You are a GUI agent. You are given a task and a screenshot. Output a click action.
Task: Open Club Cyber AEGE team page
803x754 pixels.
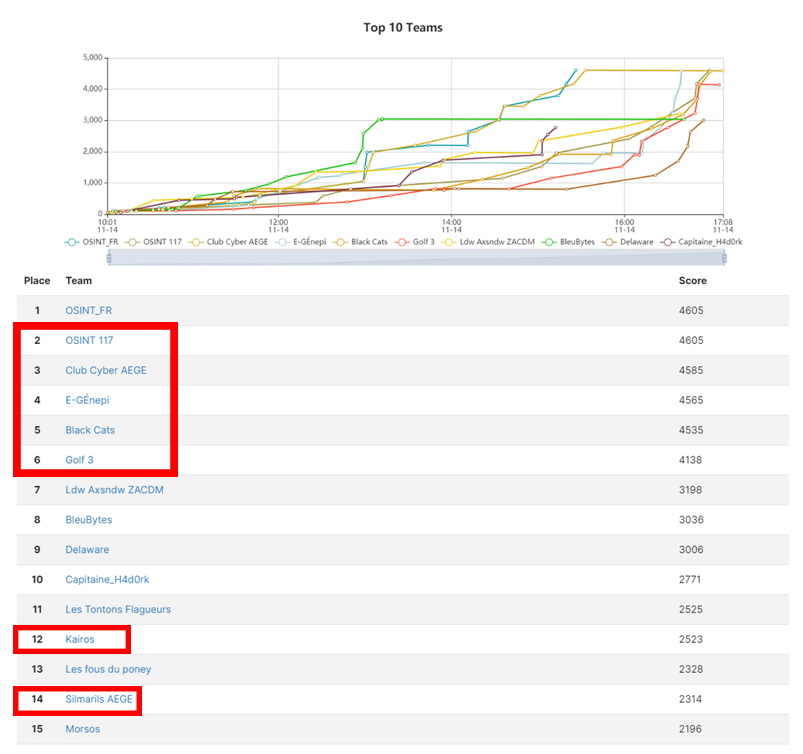[x=106, y=370]
